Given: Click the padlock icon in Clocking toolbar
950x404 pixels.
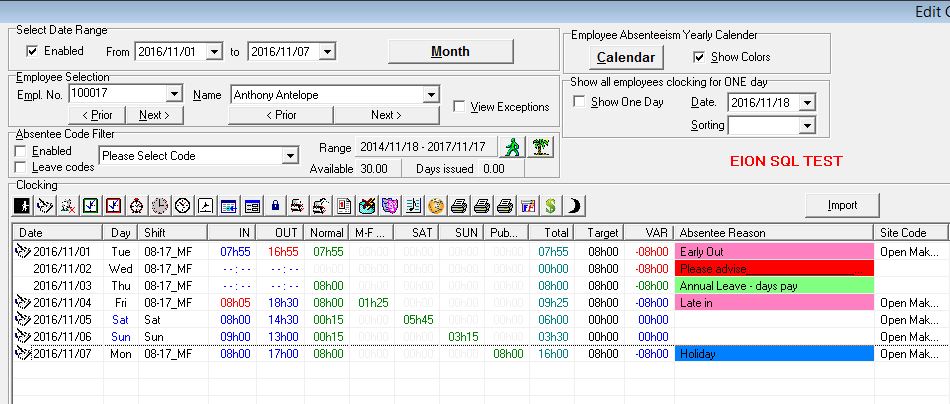Looking at the screenshot, I should (275, 205).
